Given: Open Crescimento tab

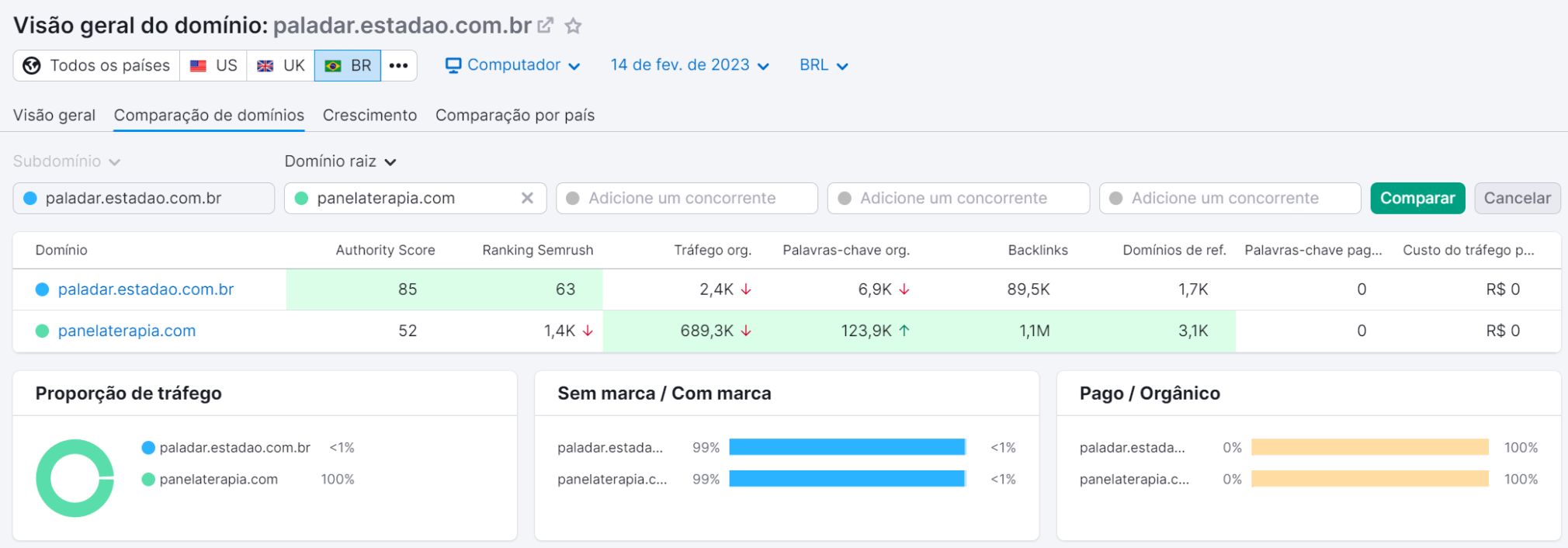Looking at the screenshot, I should pos(369,115).
